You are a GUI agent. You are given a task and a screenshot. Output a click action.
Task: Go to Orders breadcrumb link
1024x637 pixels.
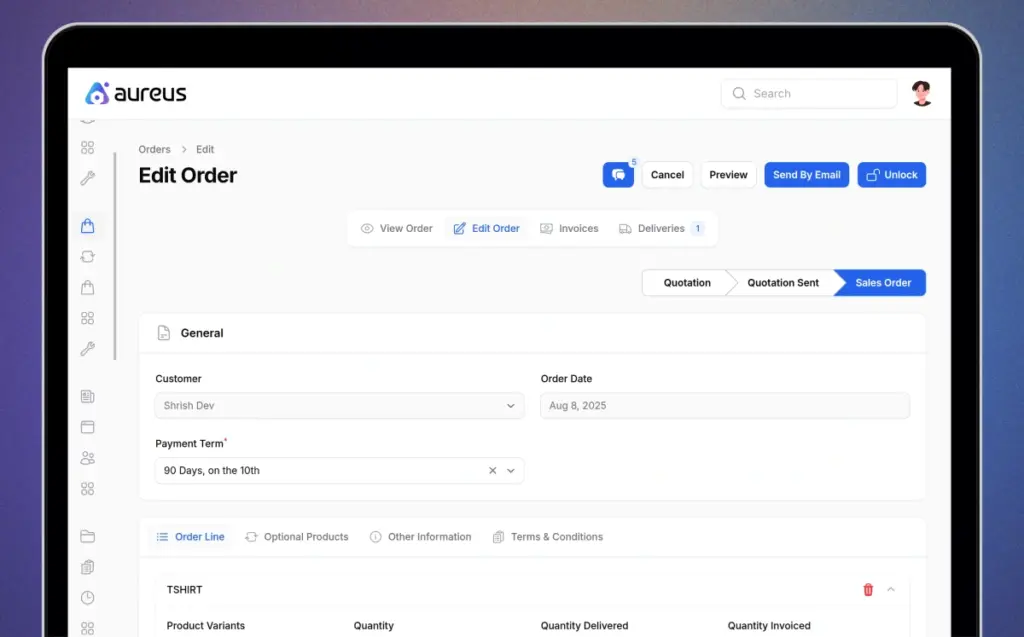(154, 150)
